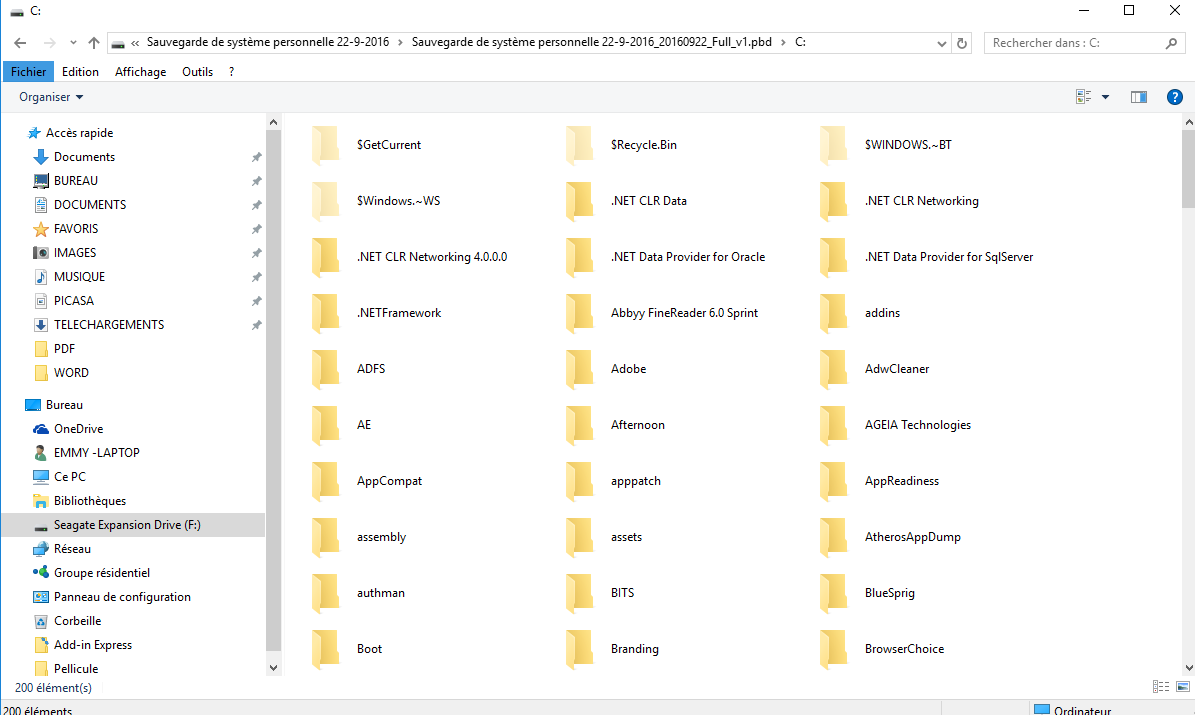Expand hidden breadcrumb chevrons in address bar
1195x715 pixels.
click(135, 43)
